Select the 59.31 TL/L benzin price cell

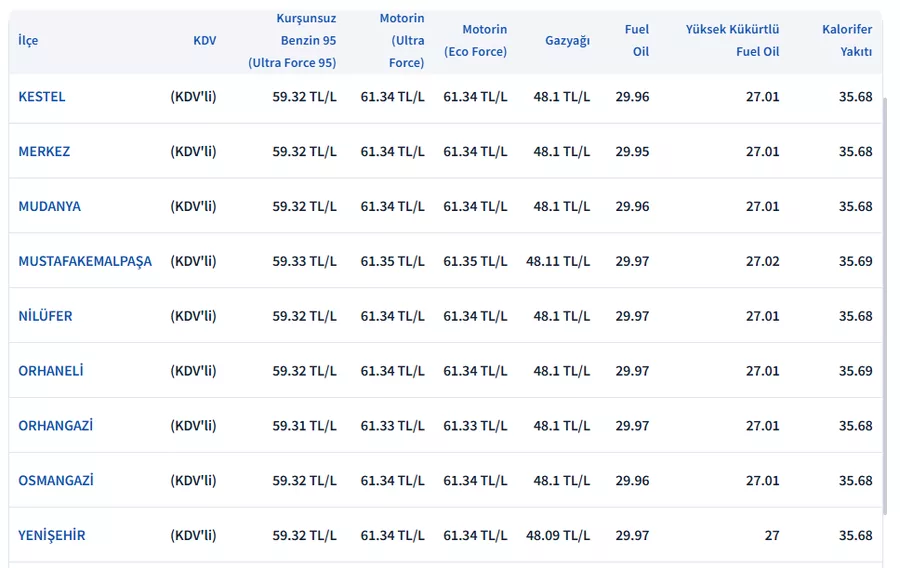click(x=304, y=426)
